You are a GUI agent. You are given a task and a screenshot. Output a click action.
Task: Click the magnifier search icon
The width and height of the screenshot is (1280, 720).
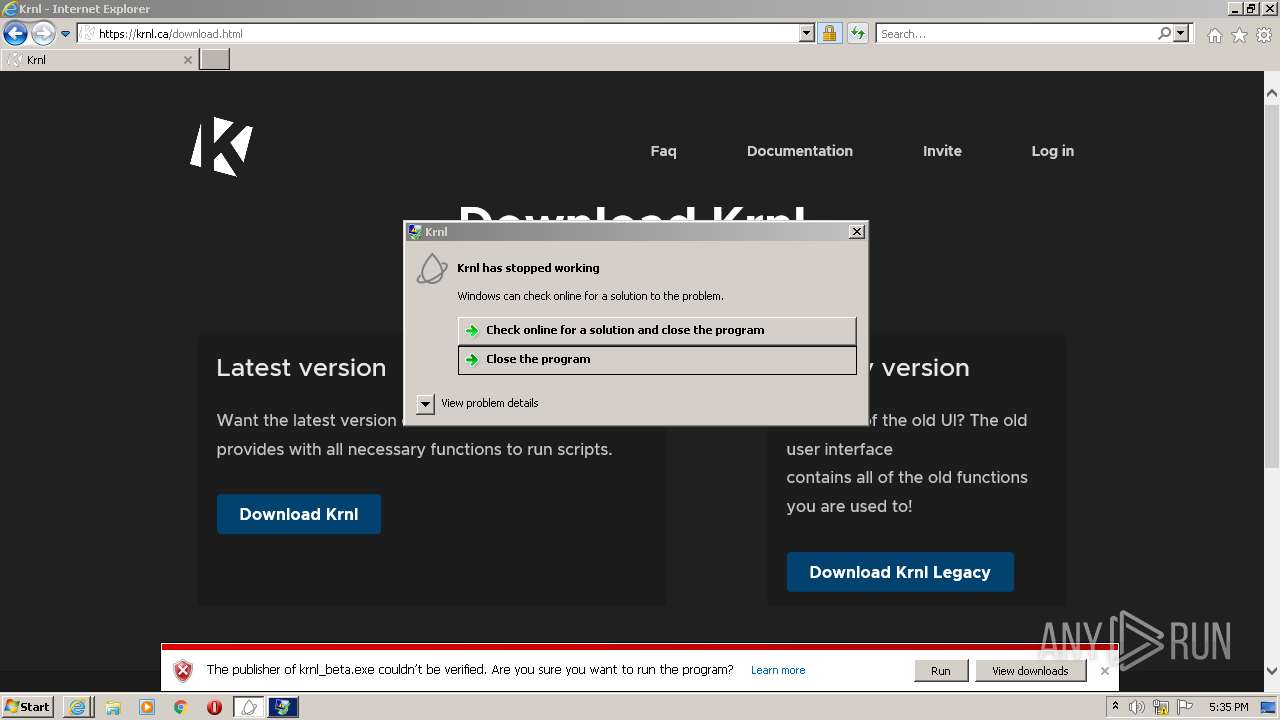pyautogui.click(x=1164, y=34)
